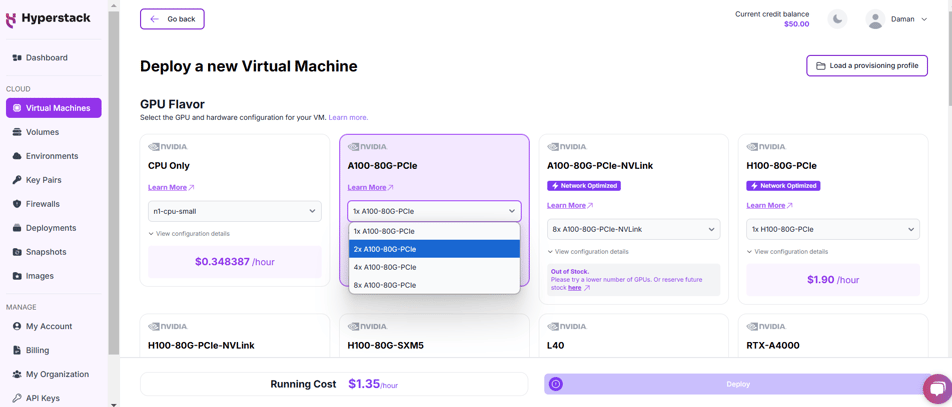952x407 pixels.
Task: Click Load a provisioning profile
Action: [x=866, y=66]
